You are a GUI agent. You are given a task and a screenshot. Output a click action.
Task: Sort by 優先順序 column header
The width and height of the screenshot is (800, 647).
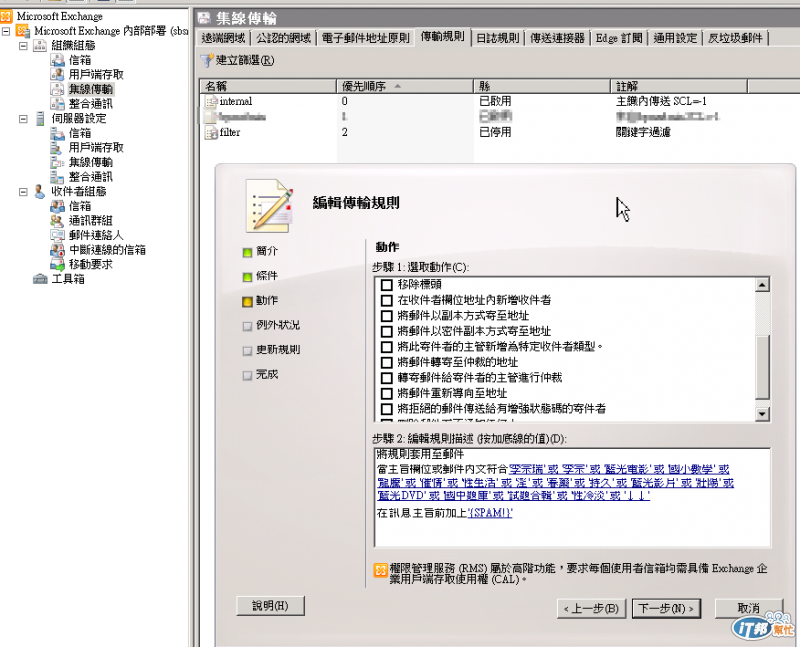[x=405, y=86]
